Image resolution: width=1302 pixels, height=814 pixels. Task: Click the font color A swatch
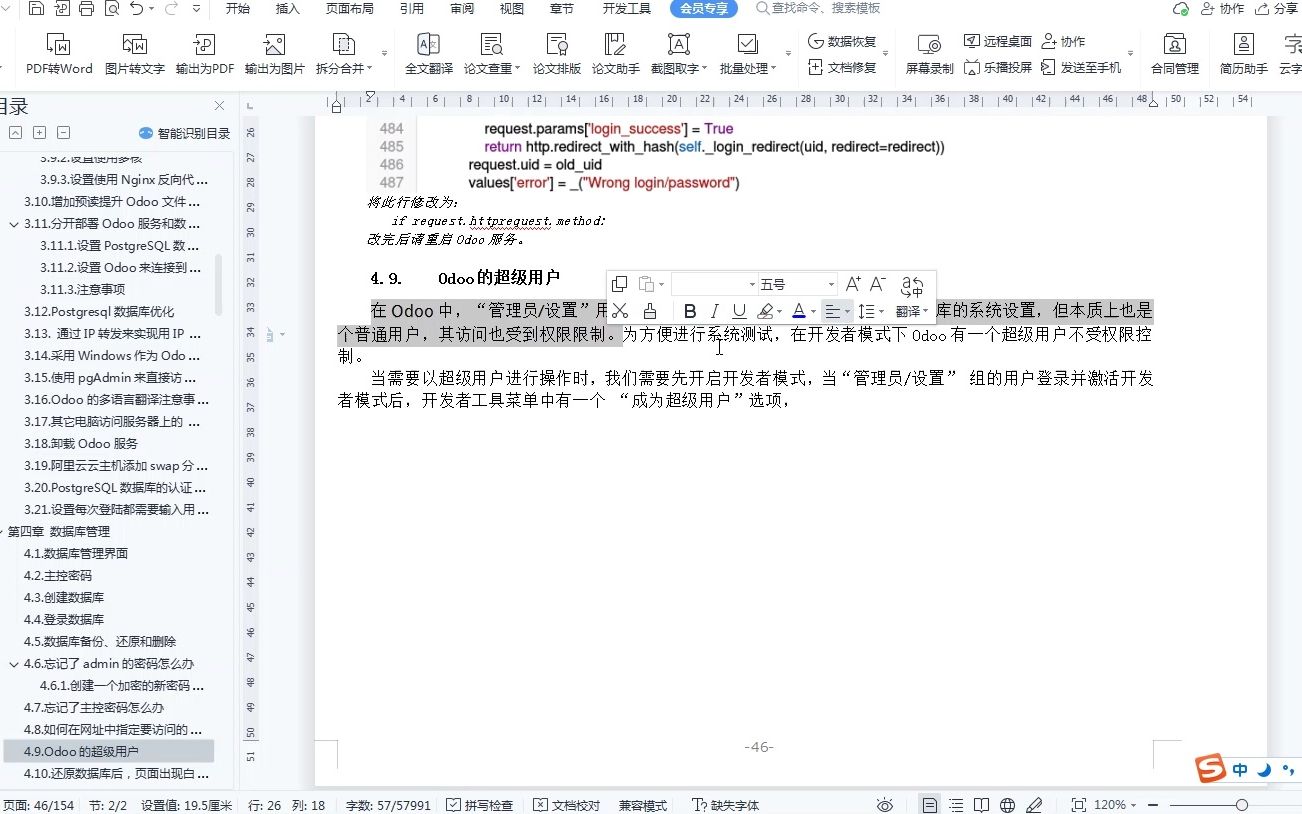[798, 311]
